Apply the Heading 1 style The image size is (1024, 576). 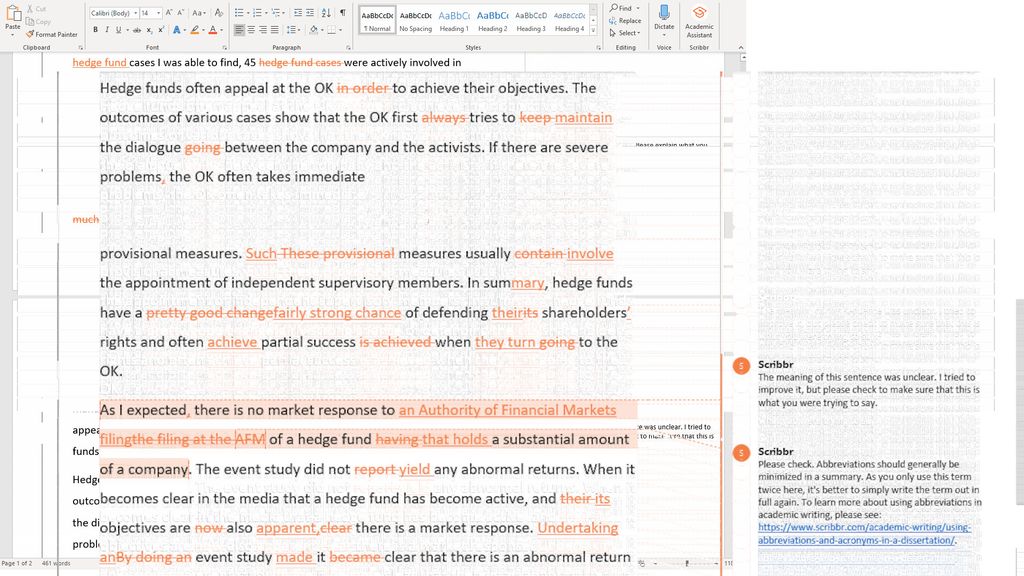point(452,19)
